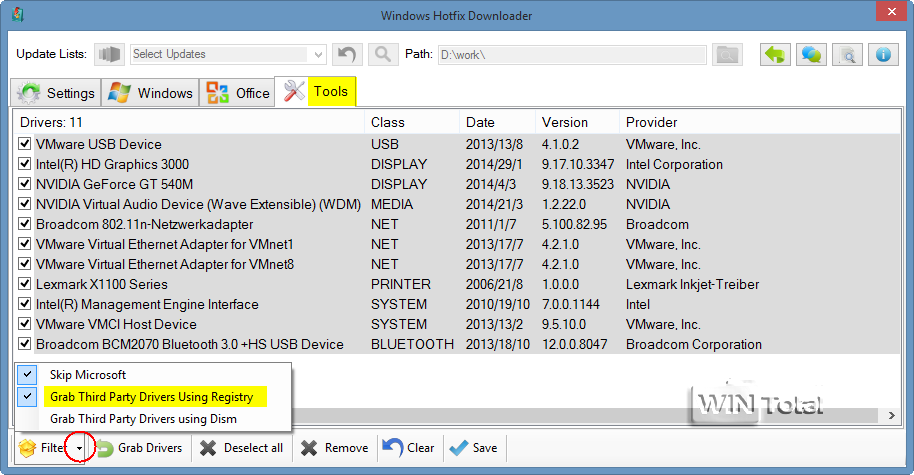Screen dimensions: 914x475
Task: Click the horizontal scrollbar track
Action: coord(583,416)
